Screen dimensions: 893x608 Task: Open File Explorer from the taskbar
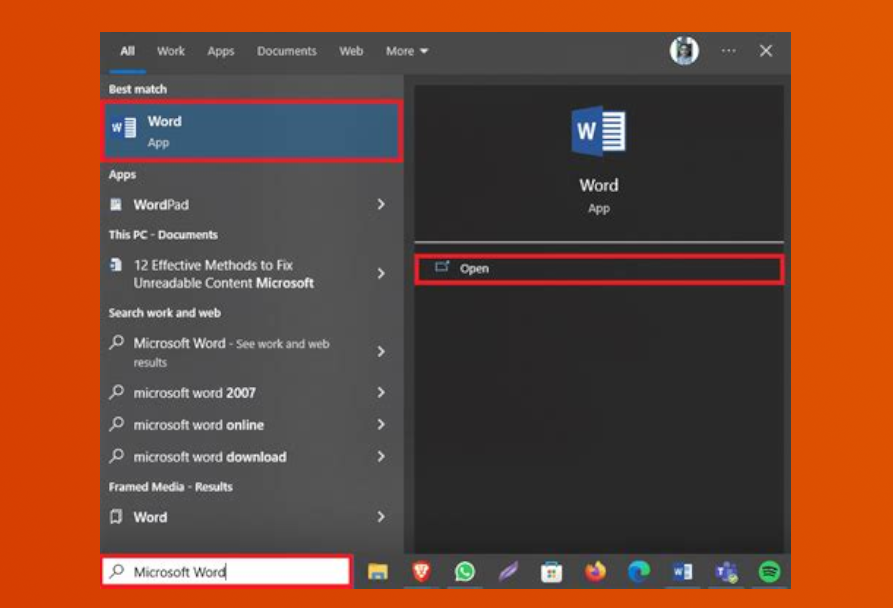pos(377,572)
